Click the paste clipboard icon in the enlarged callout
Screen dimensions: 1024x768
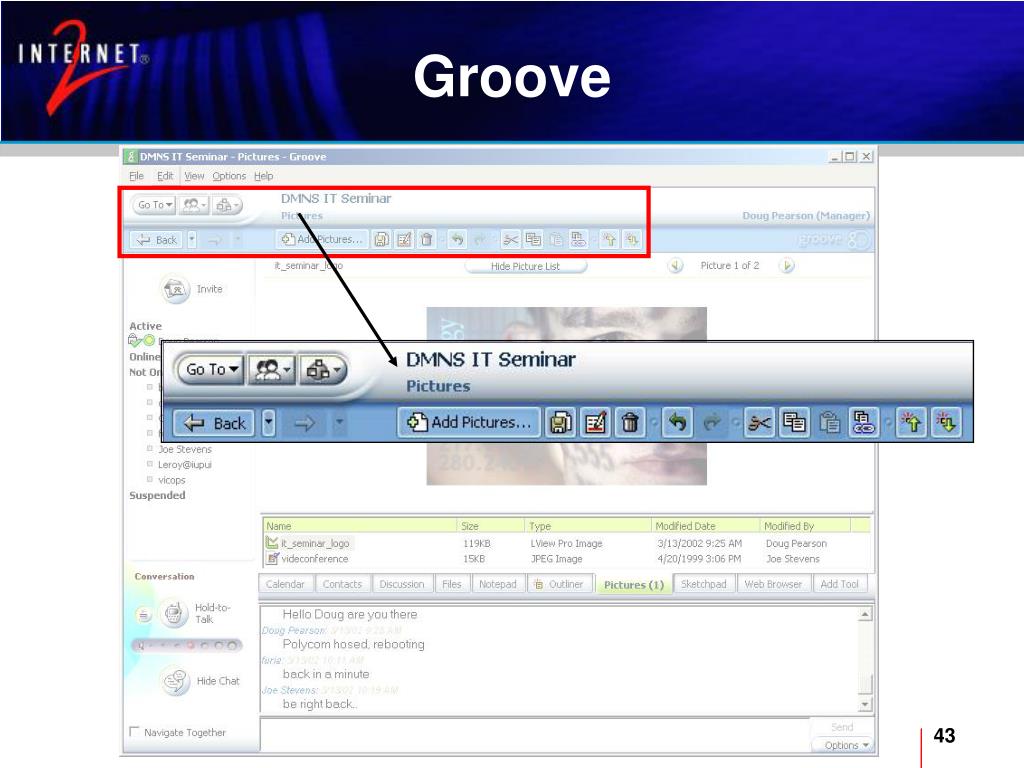pyautogui.click(x=829, y=423)
